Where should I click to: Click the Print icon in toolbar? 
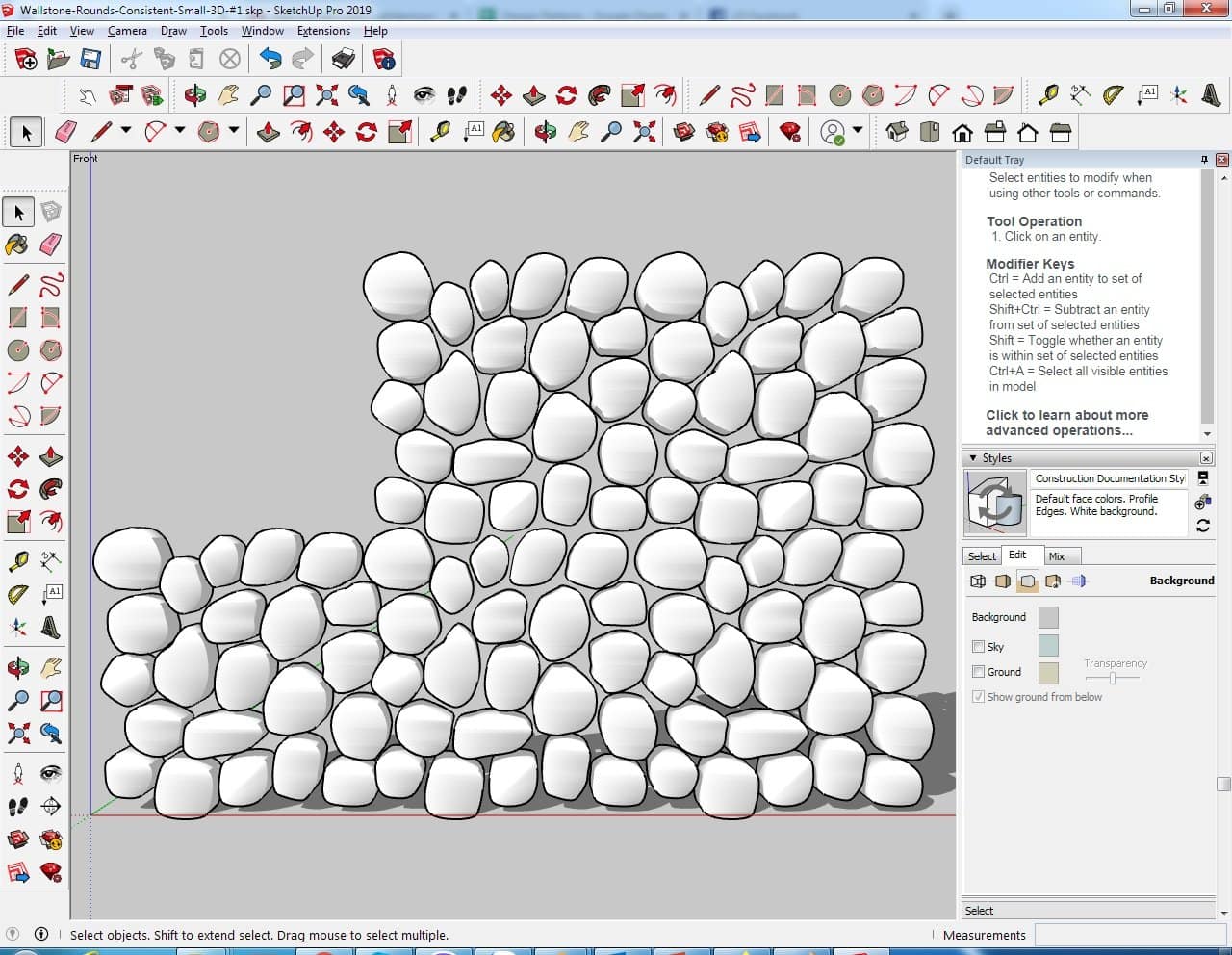[x=343, y=60]
